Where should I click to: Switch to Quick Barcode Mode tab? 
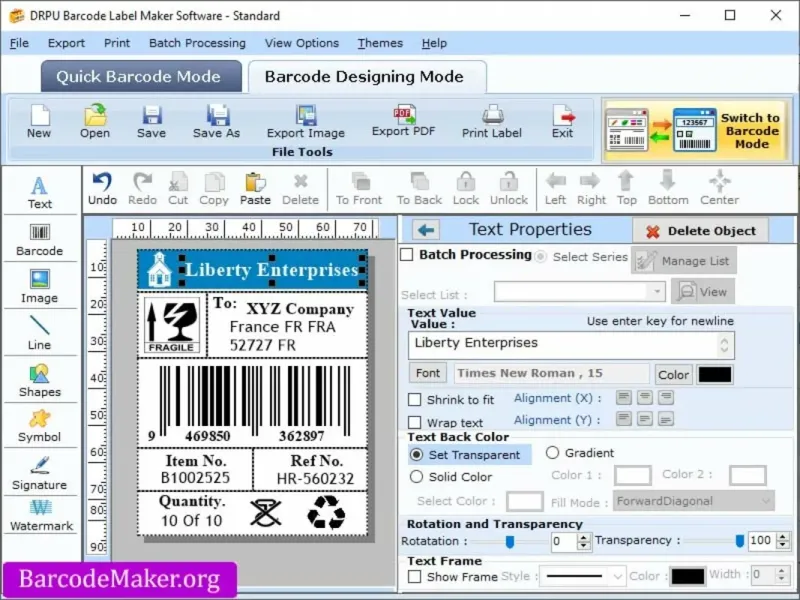click(x=141, y=77)
